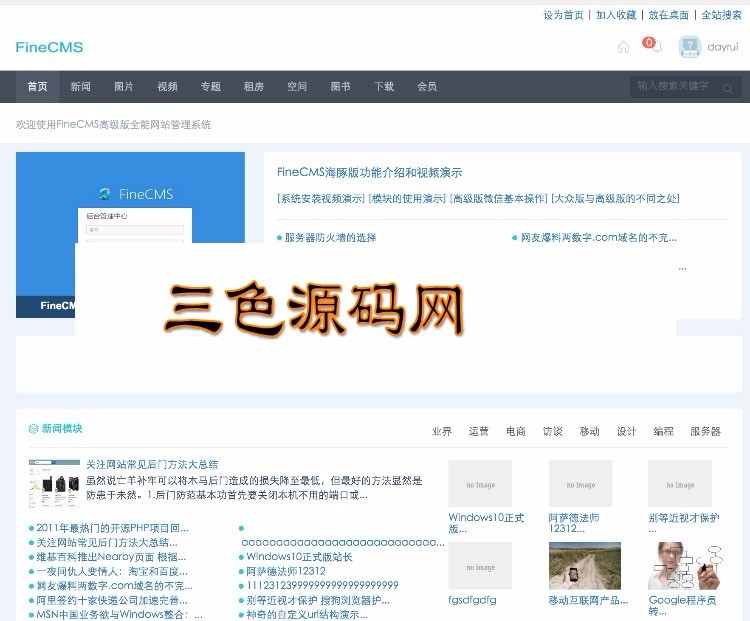Click no-image thumbnail above fgsdfgdfg
Viewport: 750px width, 621px height.
click(480, 566)
